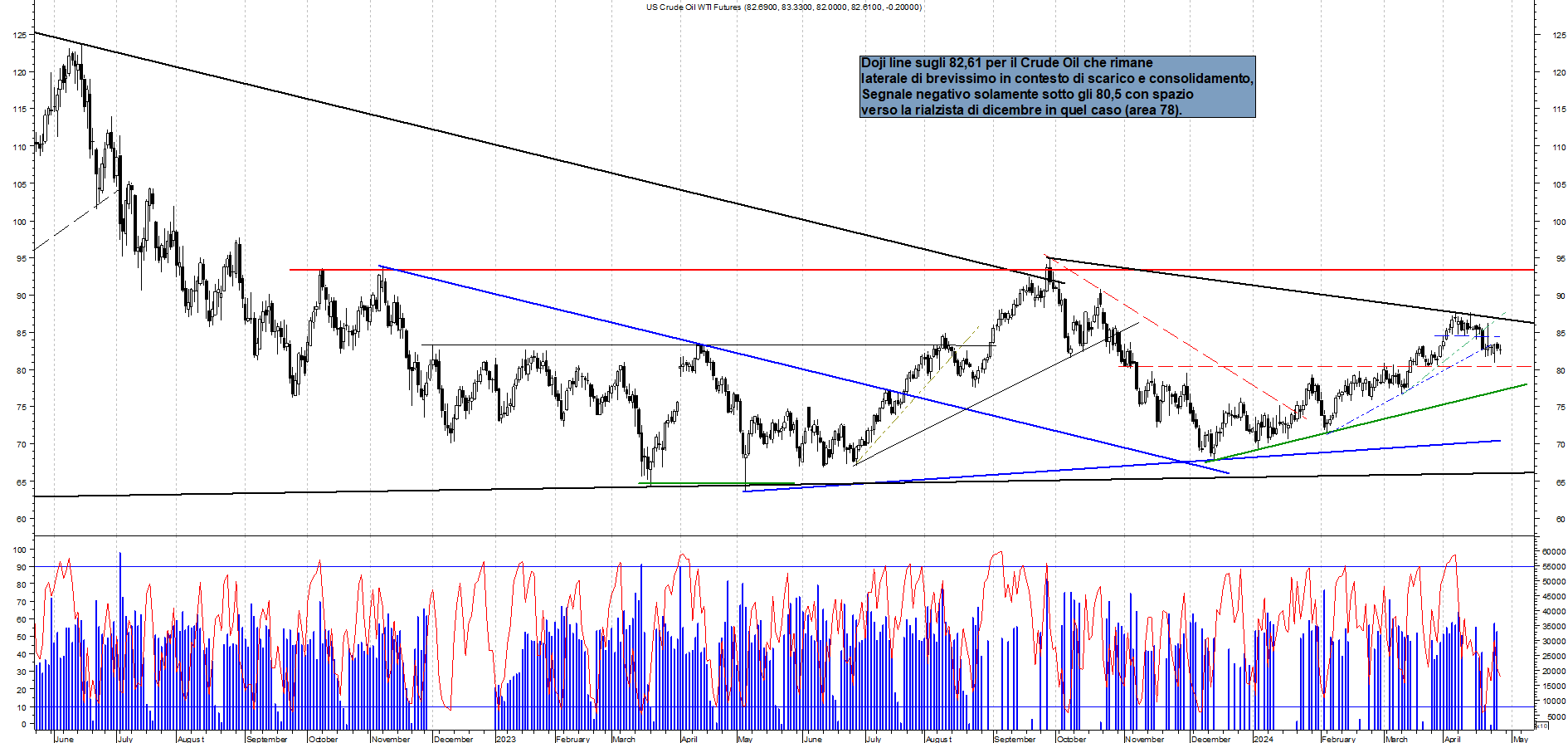The image size is (1568, 743).
Task: Click the February 2024 label on time axis
Action: pos(1338,739)
